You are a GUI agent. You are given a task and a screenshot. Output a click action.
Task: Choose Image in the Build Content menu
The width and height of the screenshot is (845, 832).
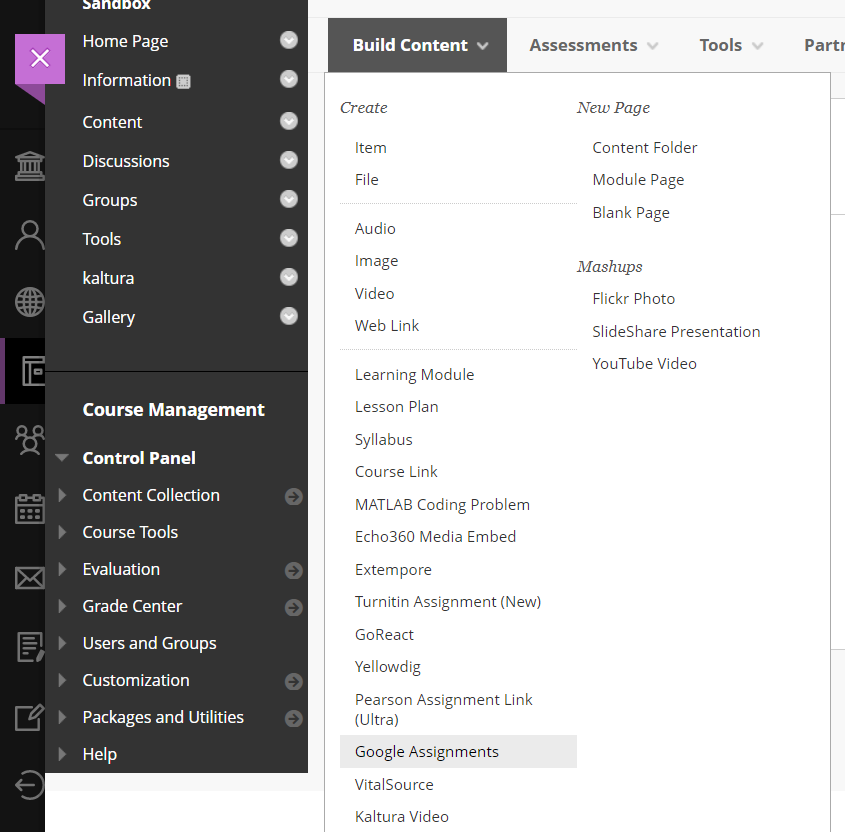pyautogui.click(x=376, y=261)
